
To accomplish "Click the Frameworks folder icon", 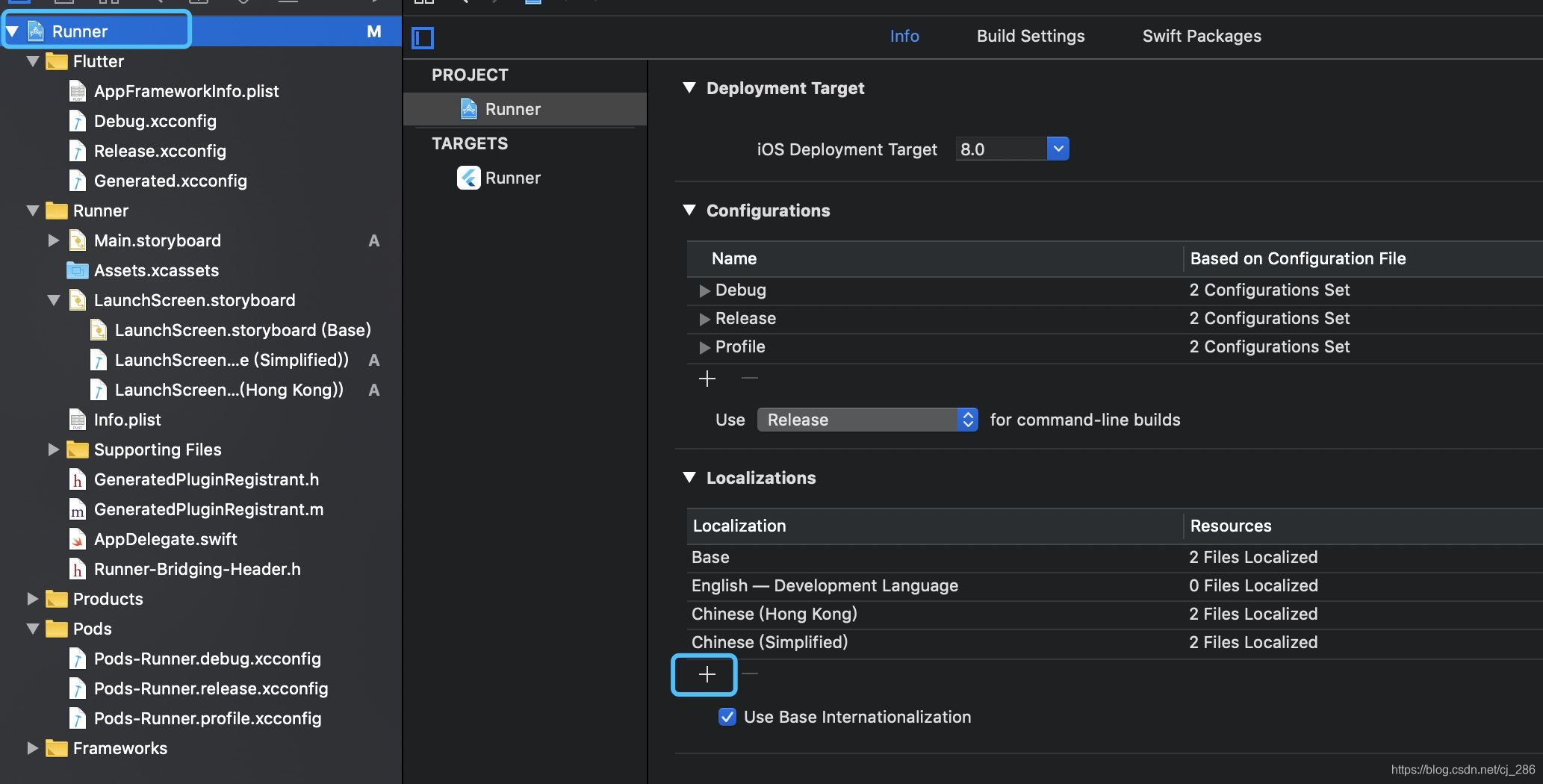I will (x=57, y=748).
